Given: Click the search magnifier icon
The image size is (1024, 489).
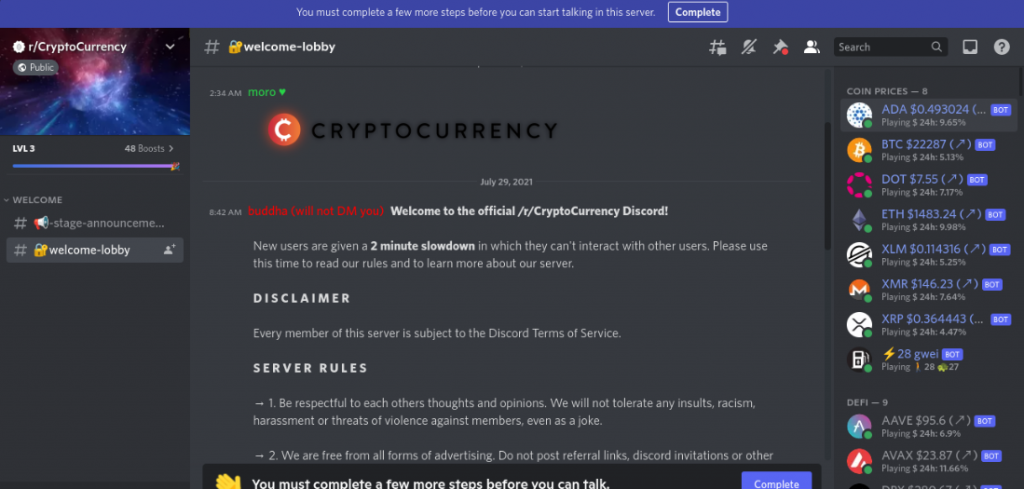Looking at the screenshot, I should [936, 47].
